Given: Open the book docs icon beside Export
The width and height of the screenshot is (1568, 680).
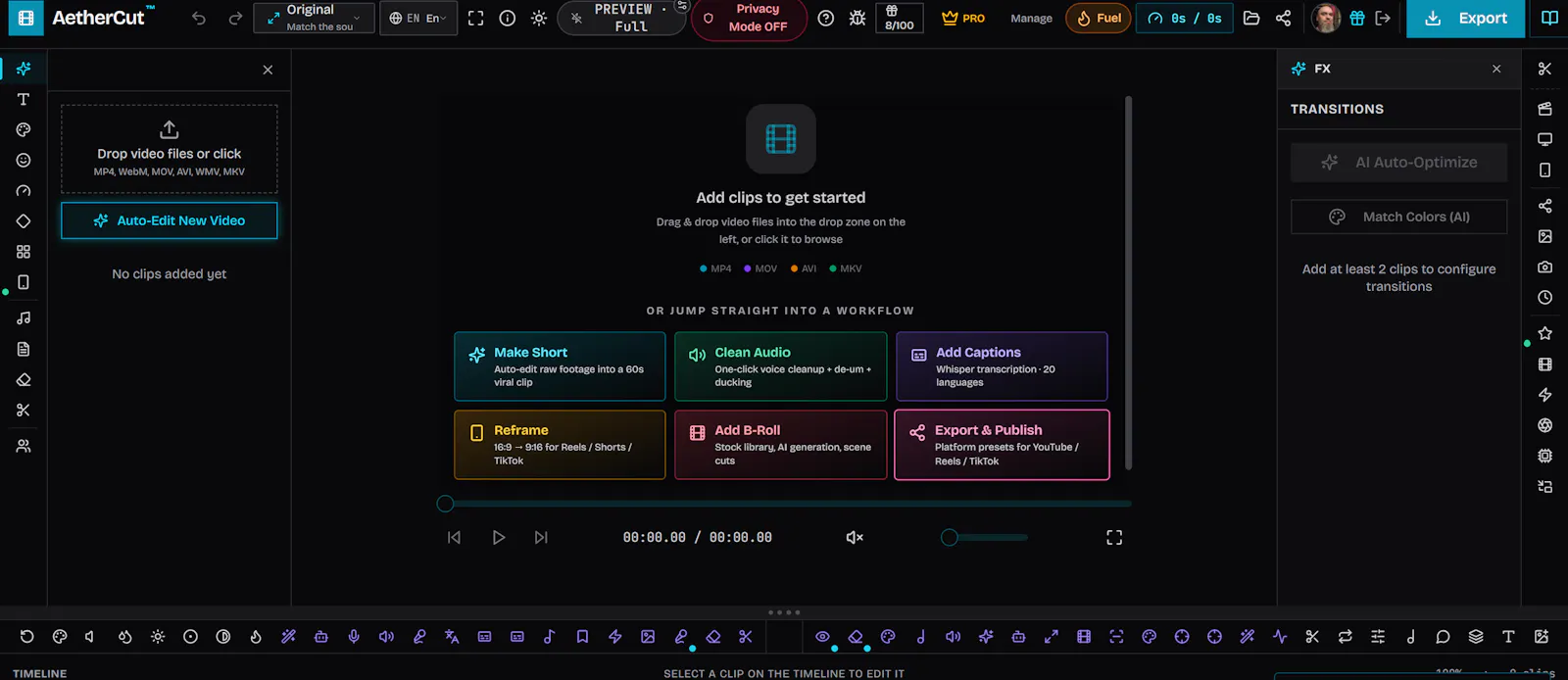Looking at the screenshot, I should point(1549,18).
